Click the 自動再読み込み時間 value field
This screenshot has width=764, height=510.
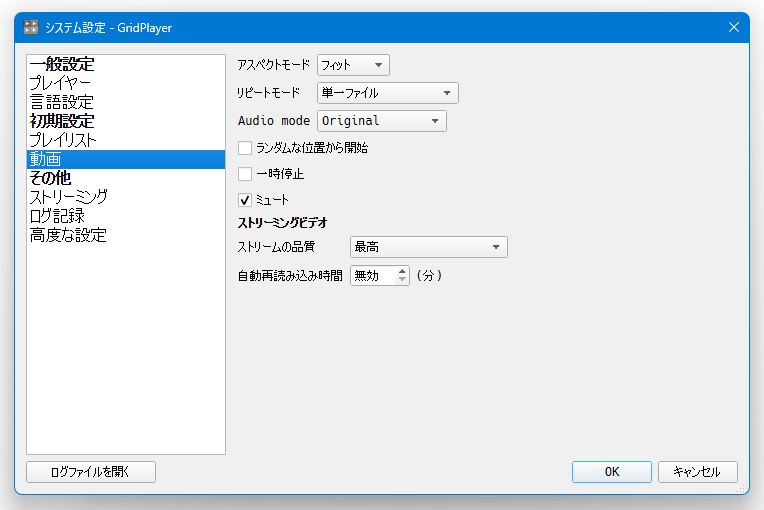point(373,276)
